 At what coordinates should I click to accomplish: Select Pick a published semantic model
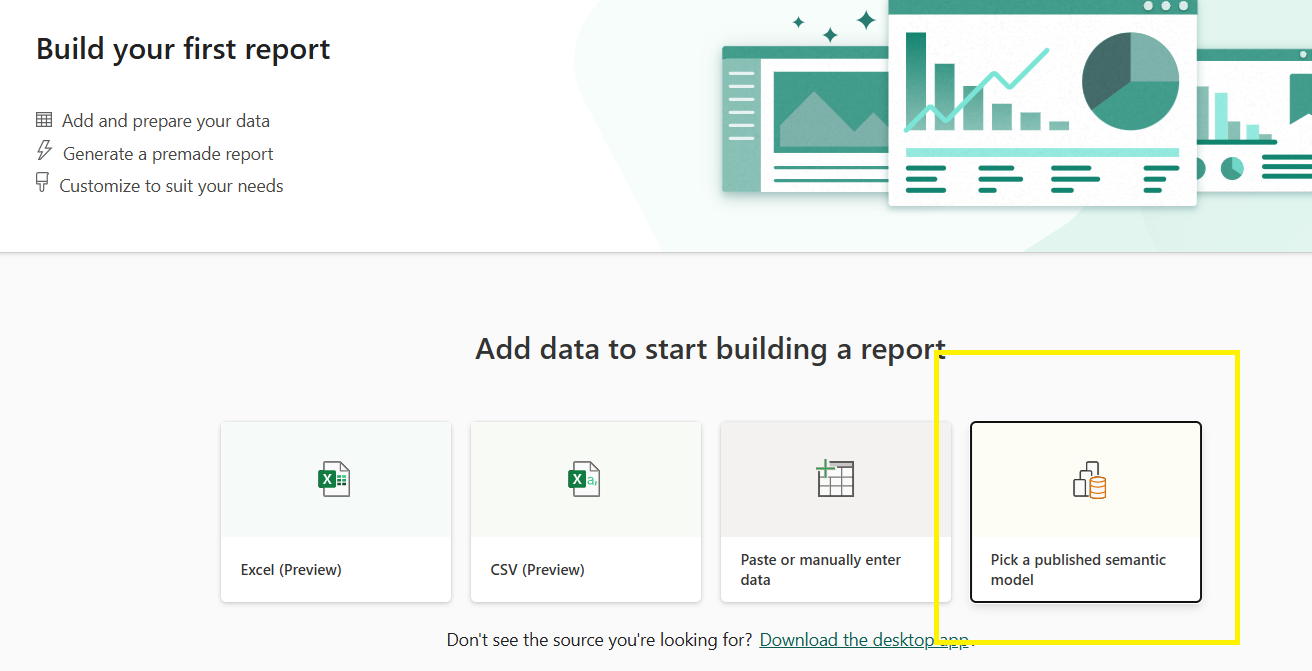tap(1086, 512)
